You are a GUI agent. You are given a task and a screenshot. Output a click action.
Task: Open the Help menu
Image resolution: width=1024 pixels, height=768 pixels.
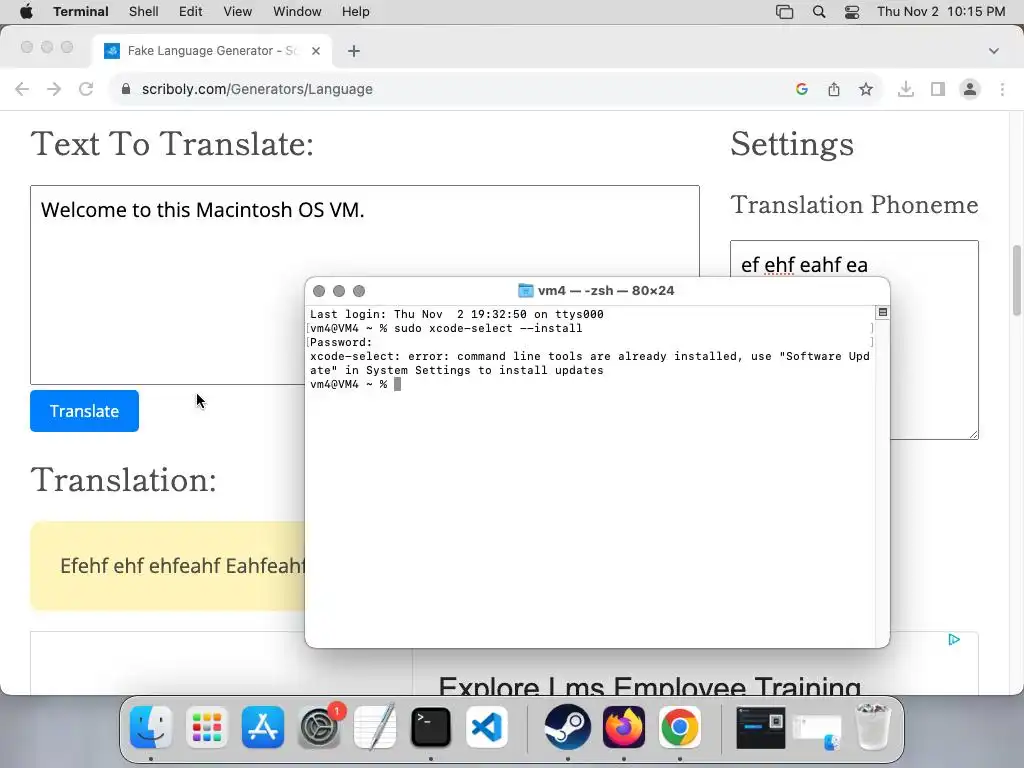tap(356, 12)
